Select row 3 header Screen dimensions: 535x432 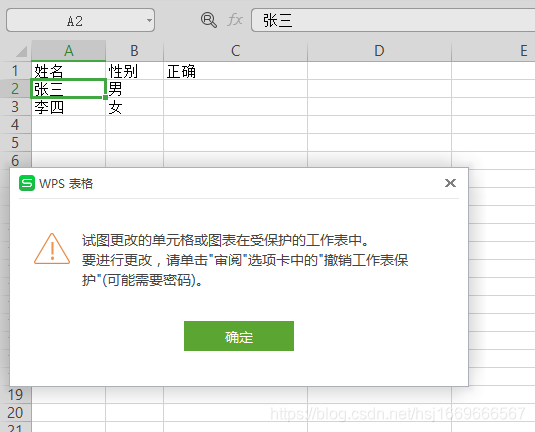pyautogui.click(x=15, y=107)
